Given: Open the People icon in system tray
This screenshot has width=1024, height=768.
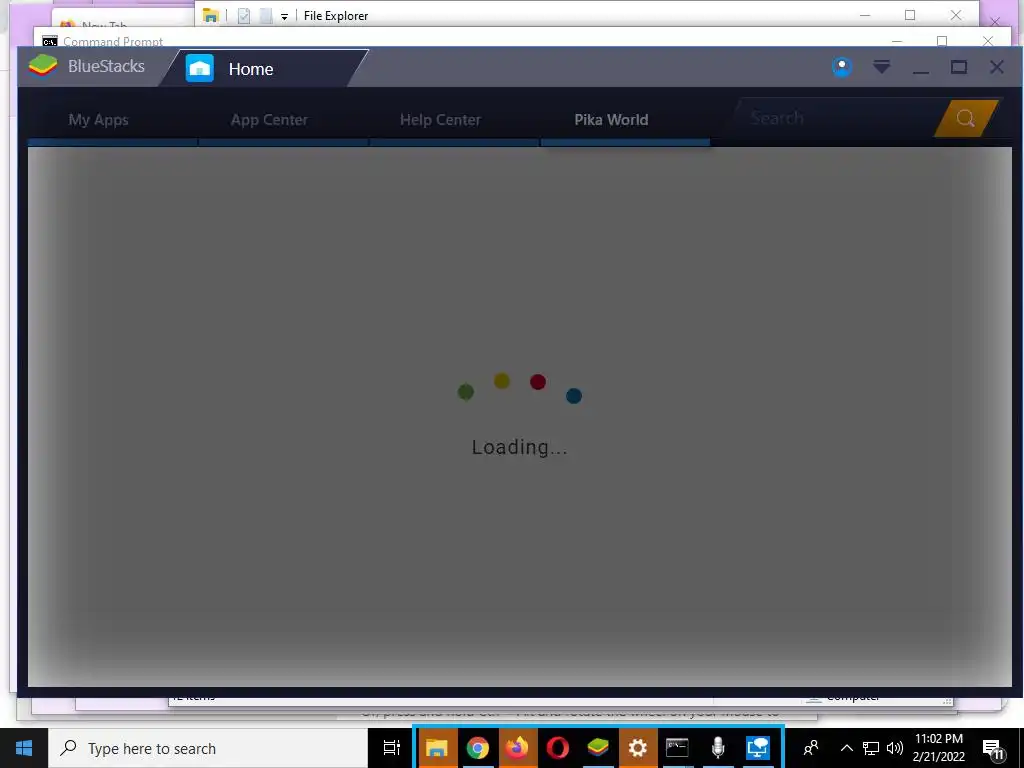Looking at the screenshot, I should click(811, 748).
